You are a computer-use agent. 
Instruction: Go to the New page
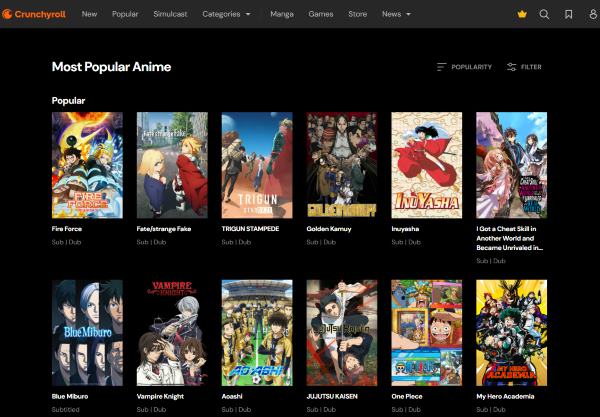(89, 14)
